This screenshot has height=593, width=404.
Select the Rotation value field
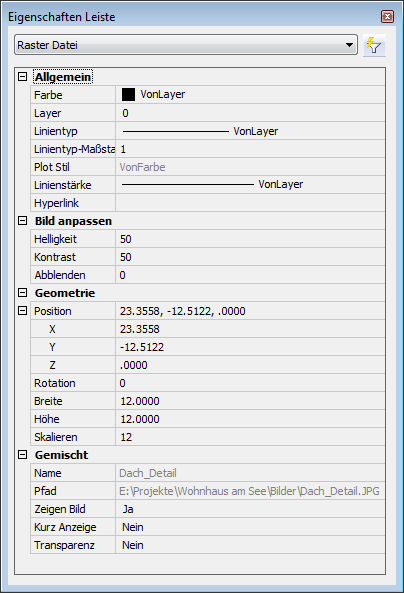pyautogui.click(x=250, y=383)
